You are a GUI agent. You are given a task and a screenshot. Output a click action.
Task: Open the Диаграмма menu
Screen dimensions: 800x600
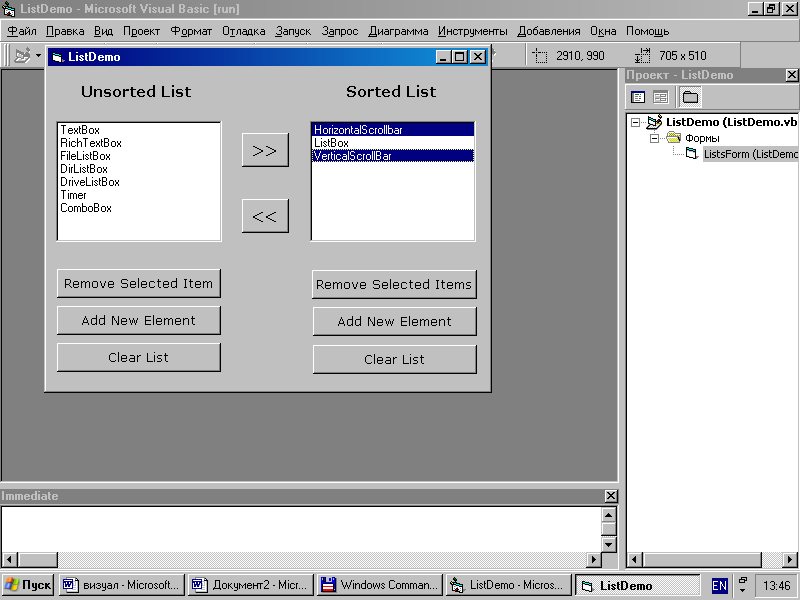(398, 31)
